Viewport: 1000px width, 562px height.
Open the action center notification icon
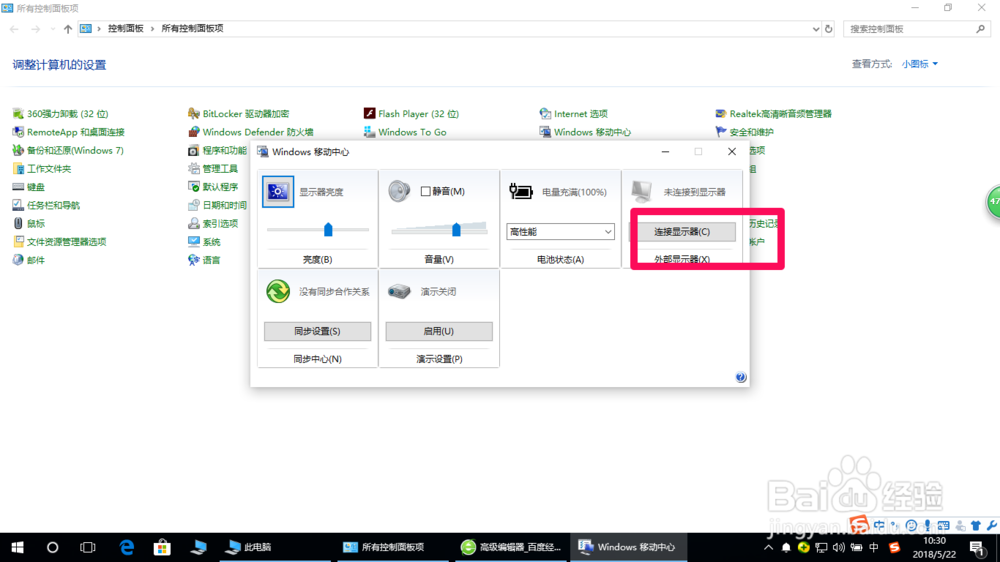978,547
